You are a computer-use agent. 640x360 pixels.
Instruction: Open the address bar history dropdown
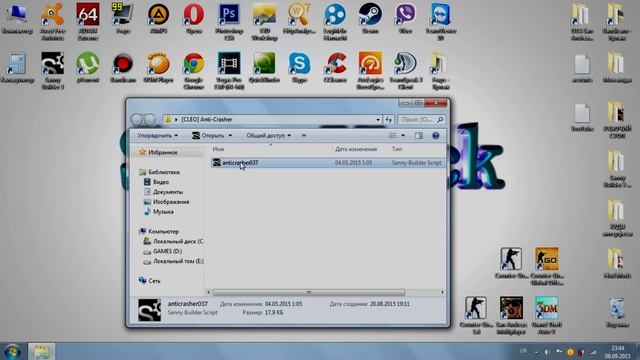point(378,120)
